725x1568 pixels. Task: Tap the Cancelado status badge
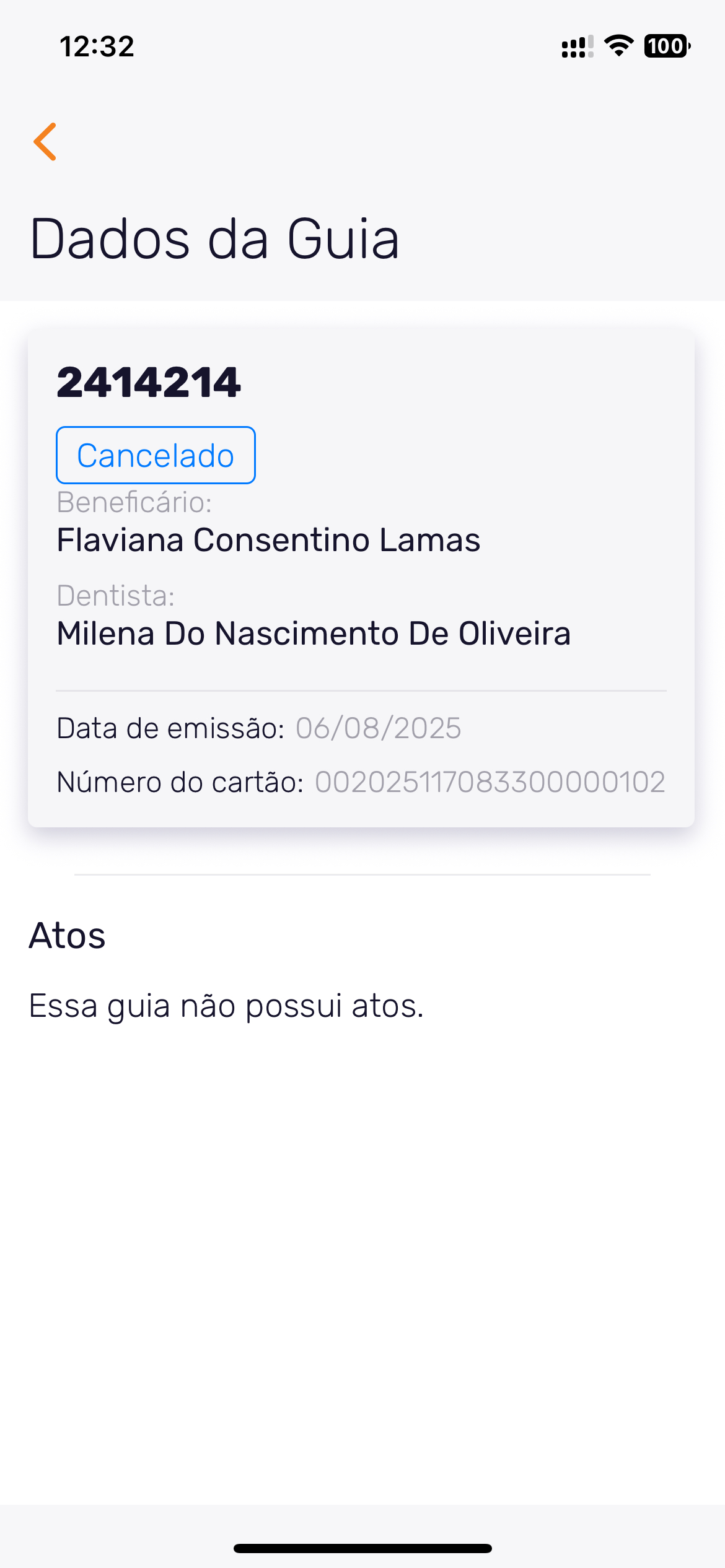pyautogui.click(x=156, y=455)
